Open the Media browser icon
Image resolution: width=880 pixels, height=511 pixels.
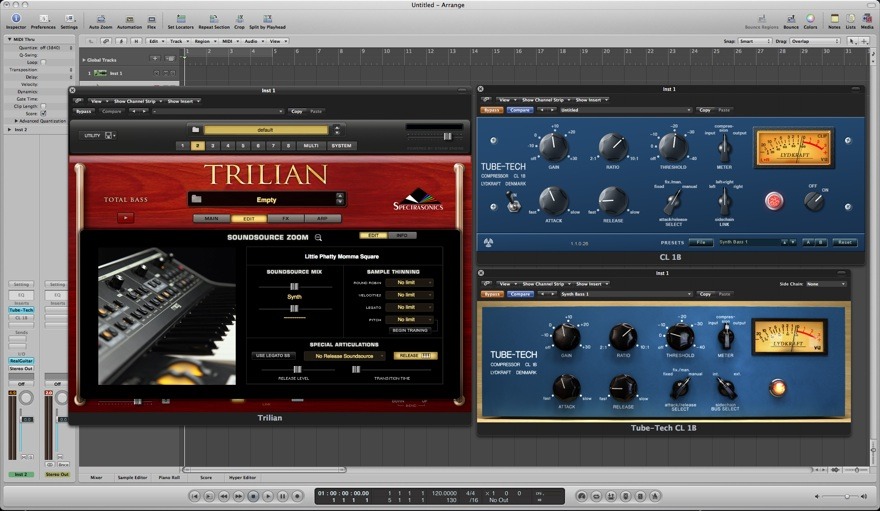(x=867, y=19)
